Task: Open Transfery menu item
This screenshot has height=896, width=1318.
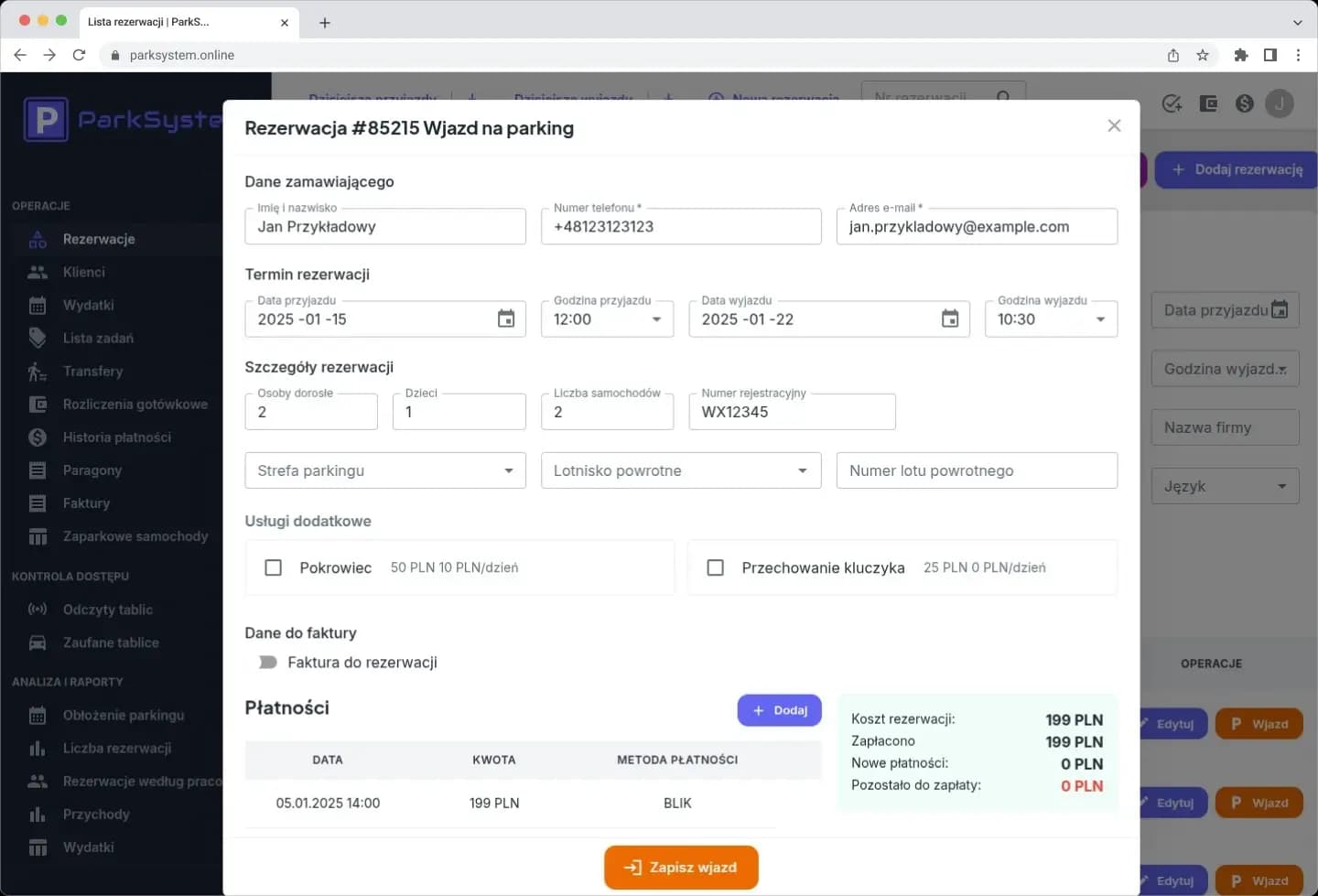Action: coord(92,371)
